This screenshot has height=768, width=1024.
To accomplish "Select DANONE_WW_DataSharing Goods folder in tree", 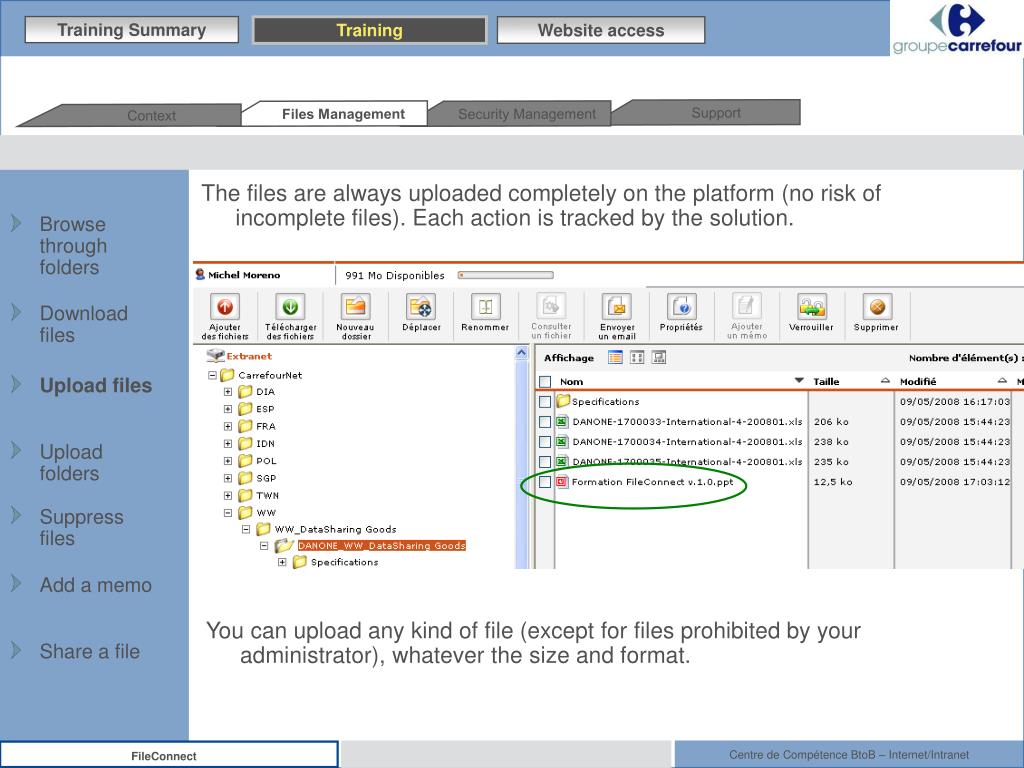I will click(381, 545).
